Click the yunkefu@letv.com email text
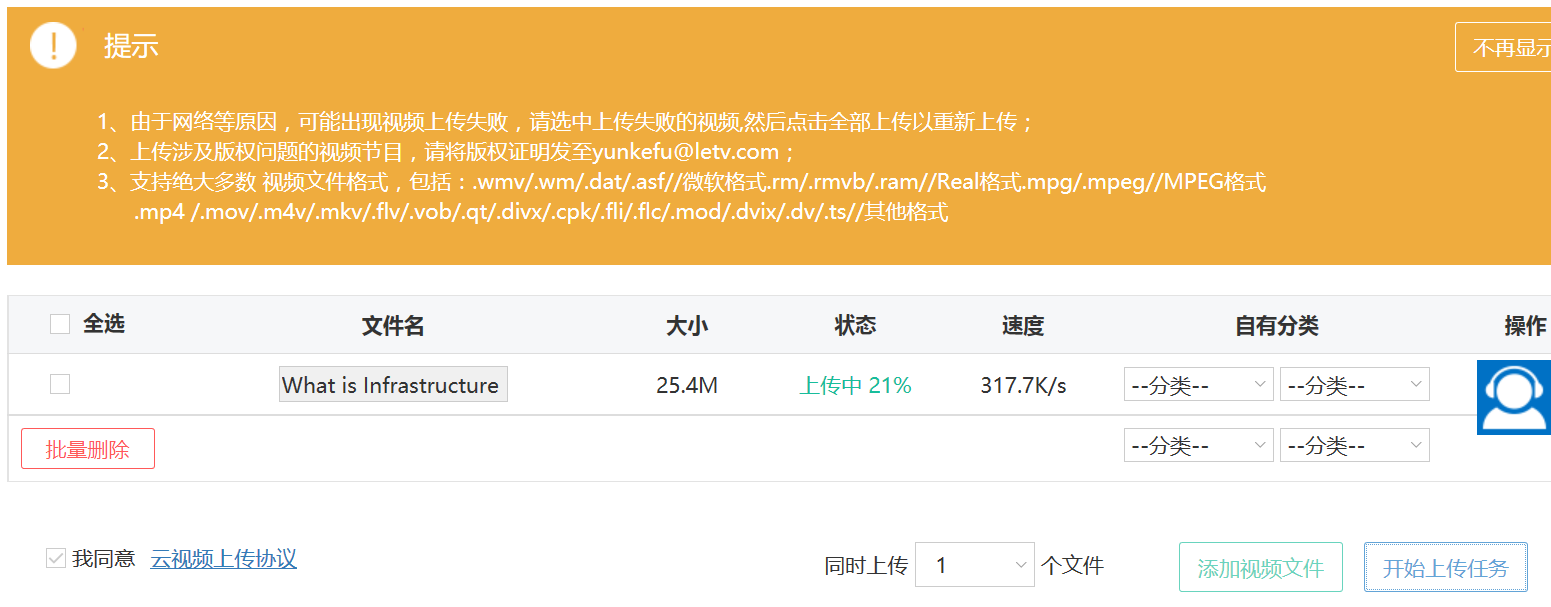The image size is (1551, 607). tap(685, 152)
